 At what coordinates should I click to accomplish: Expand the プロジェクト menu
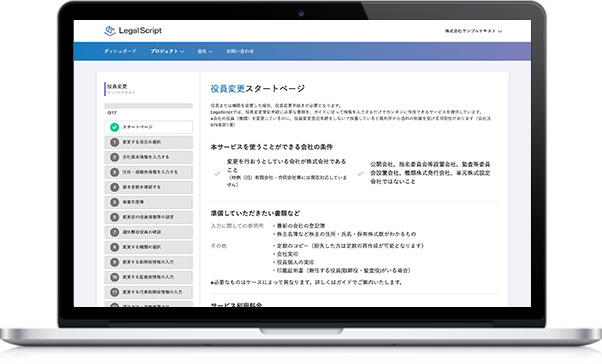(167, 51)
